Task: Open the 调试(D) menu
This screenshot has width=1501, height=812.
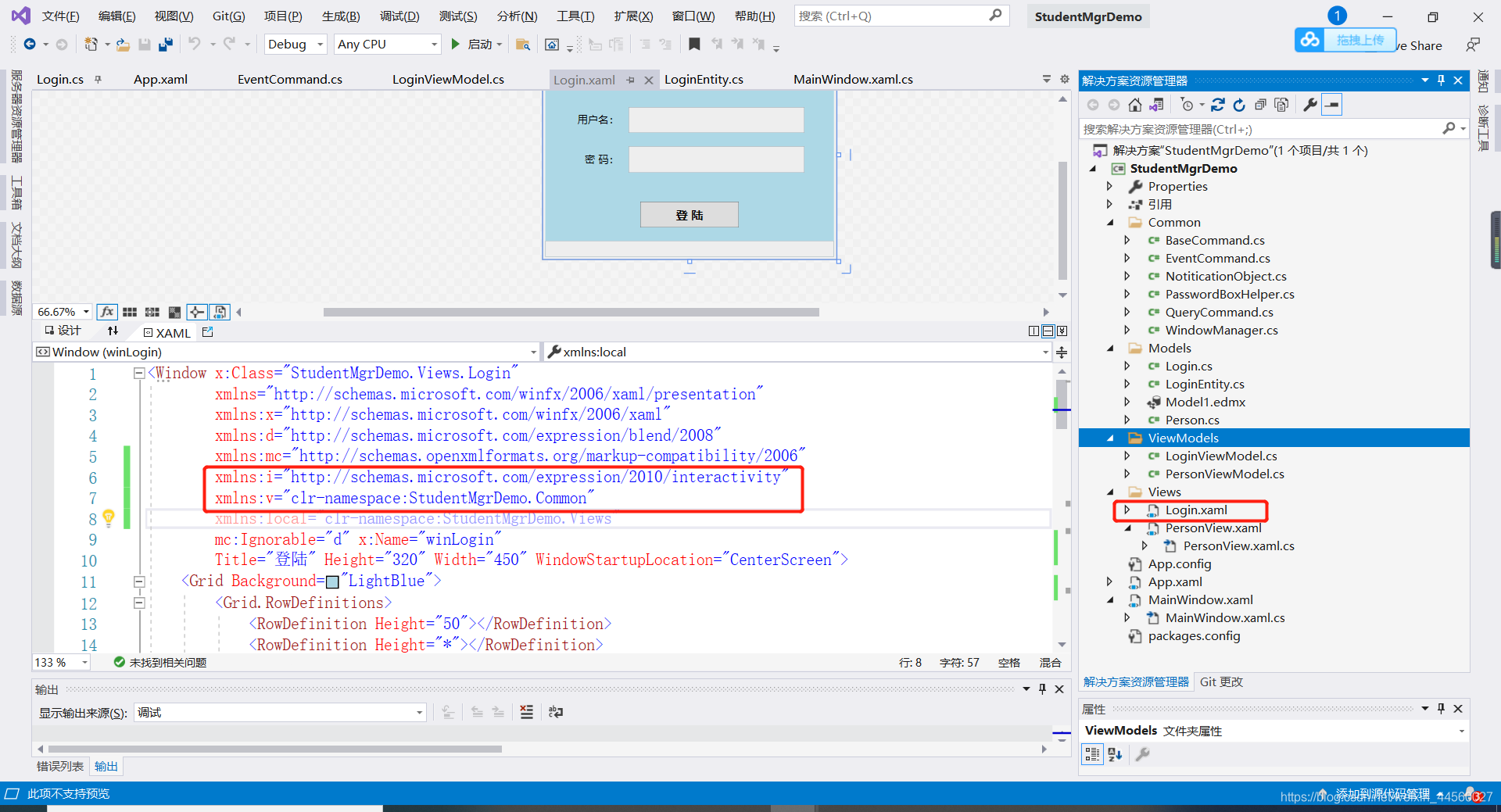Action: (399, 16)
